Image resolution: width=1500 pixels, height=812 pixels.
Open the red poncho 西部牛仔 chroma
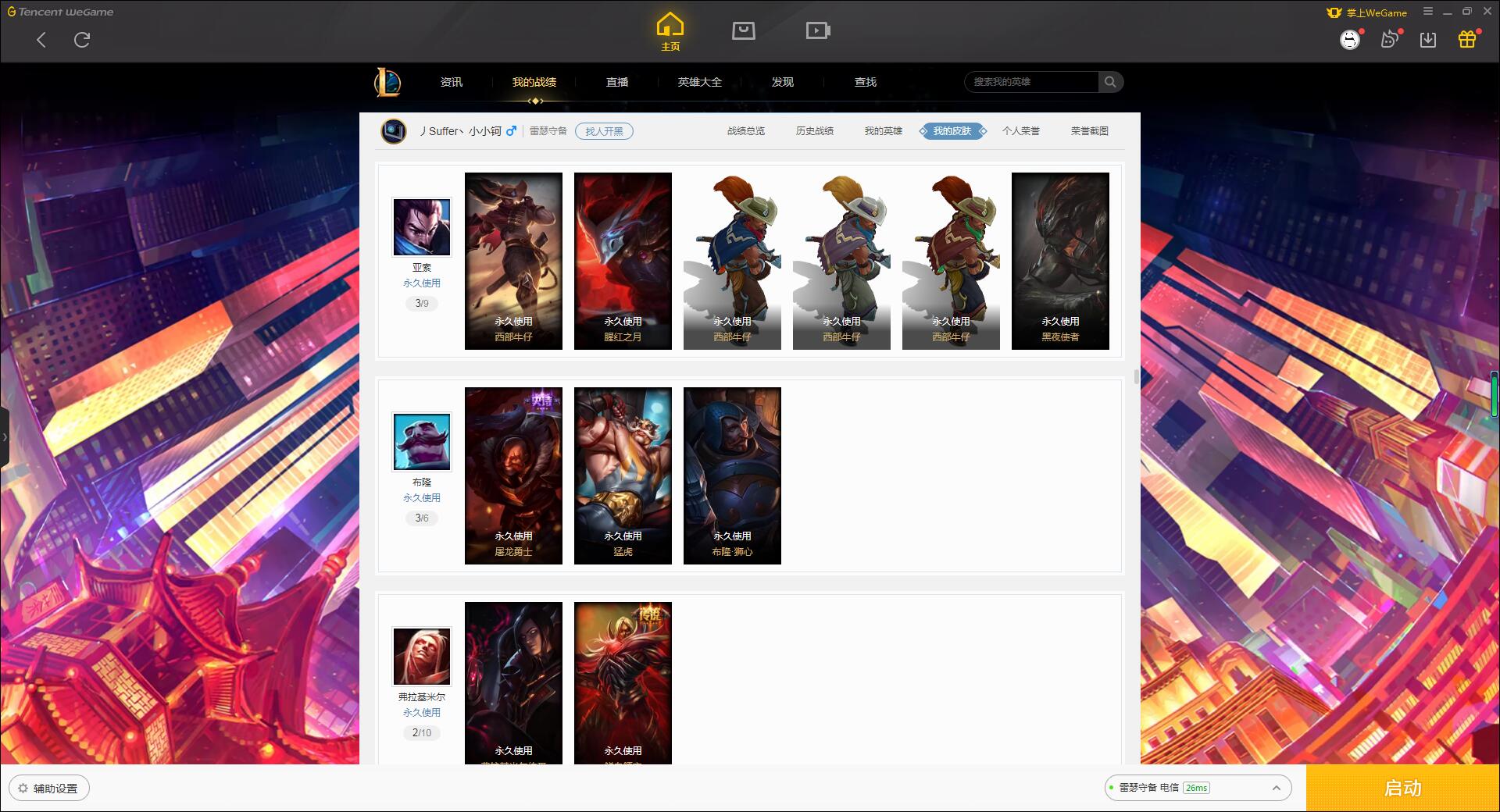coord(951,261)
